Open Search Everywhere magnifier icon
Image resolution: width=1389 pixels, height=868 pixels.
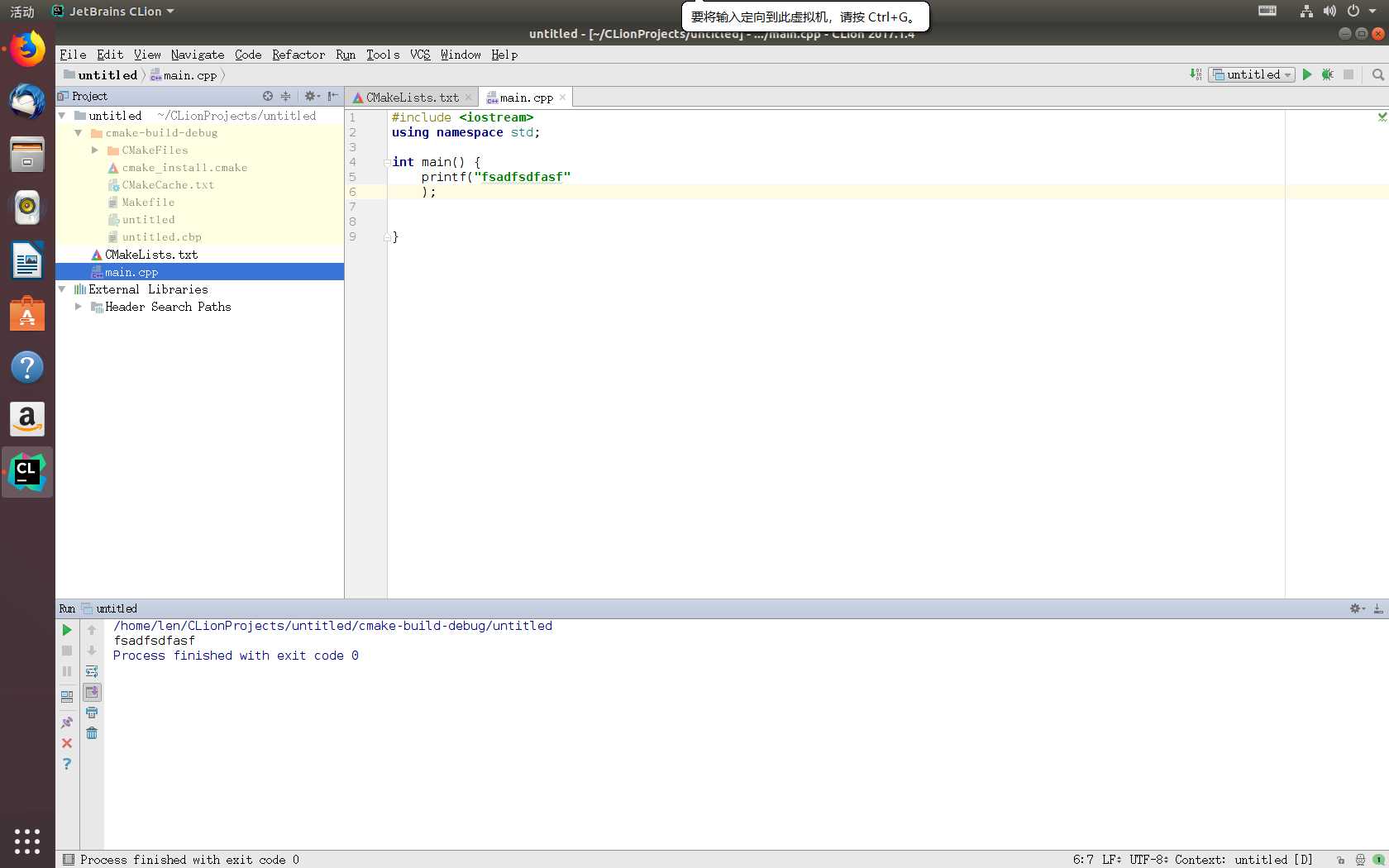(x=1377, y=74)
